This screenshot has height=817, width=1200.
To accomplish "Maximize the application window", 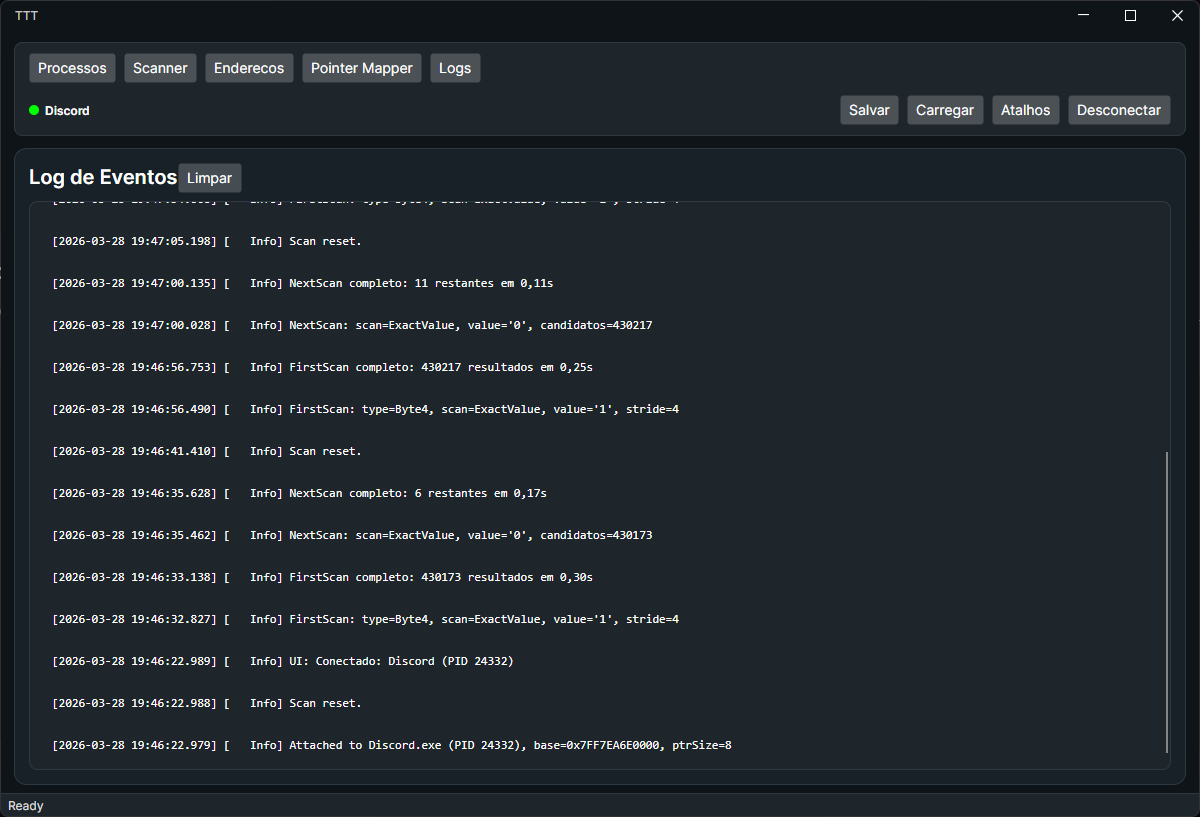I will [x=1130, y=15].
